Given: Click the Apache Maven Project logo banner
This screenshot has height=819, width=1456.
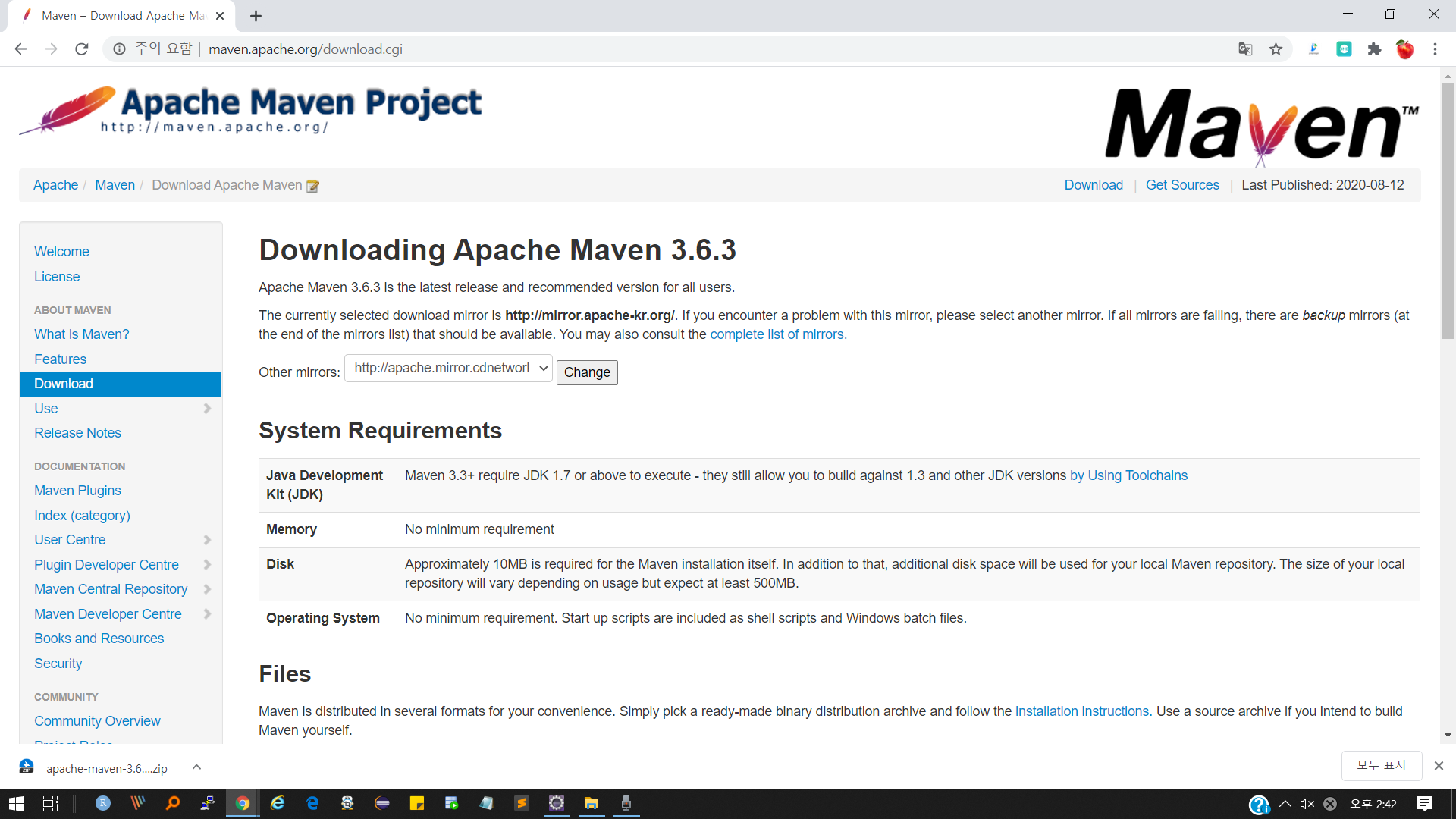Looking at the screenshot, I should pyautogui.click(x=250, y=111).
